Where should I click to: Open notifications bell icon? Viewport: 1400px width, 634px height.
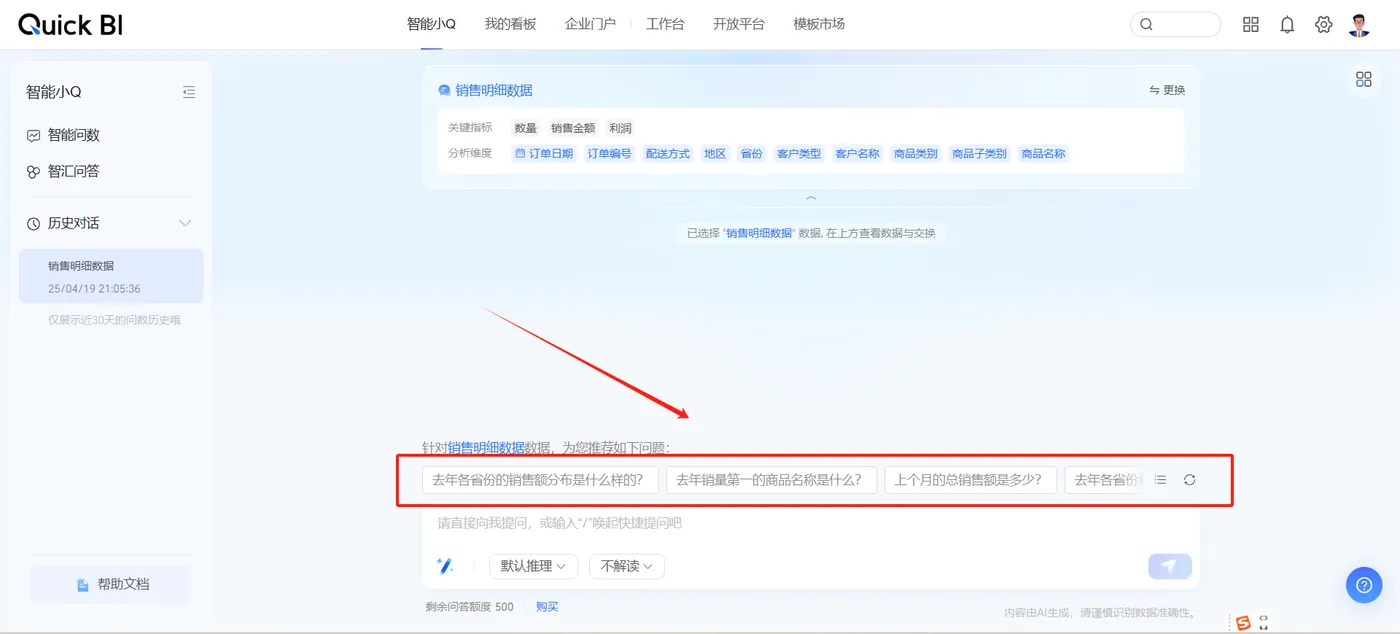(x=1287, y=25)
